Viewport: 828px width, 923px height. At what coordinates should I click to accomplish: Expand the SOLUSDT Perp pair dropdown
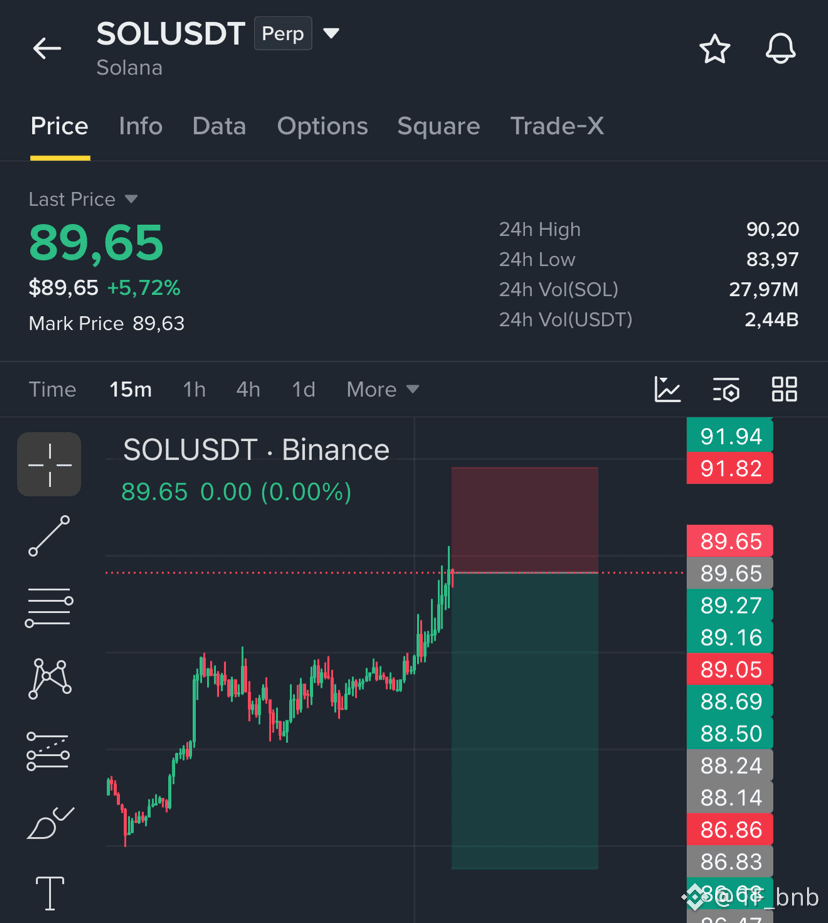(x=331, y=34)
